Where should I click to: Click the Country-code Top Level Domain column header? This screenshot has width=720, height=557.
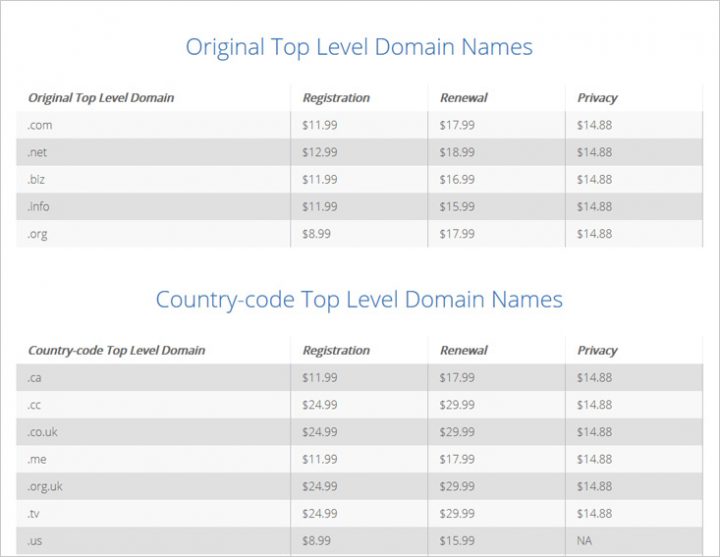[117, 350]
